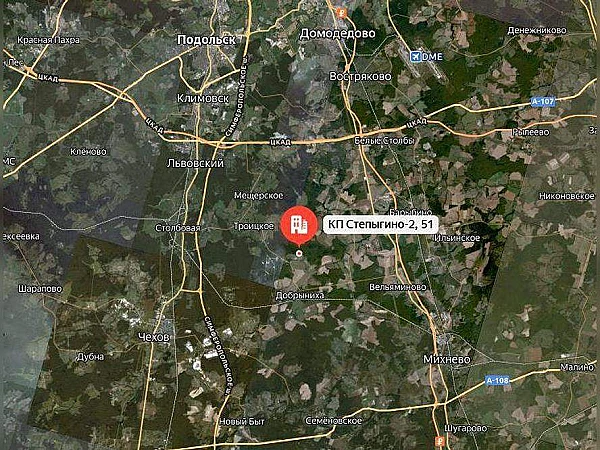The width and height of the screenshot is (600, 450).
Task: Click the Вельяминово label
Action: pyautogui.click(x=398, y=287)
